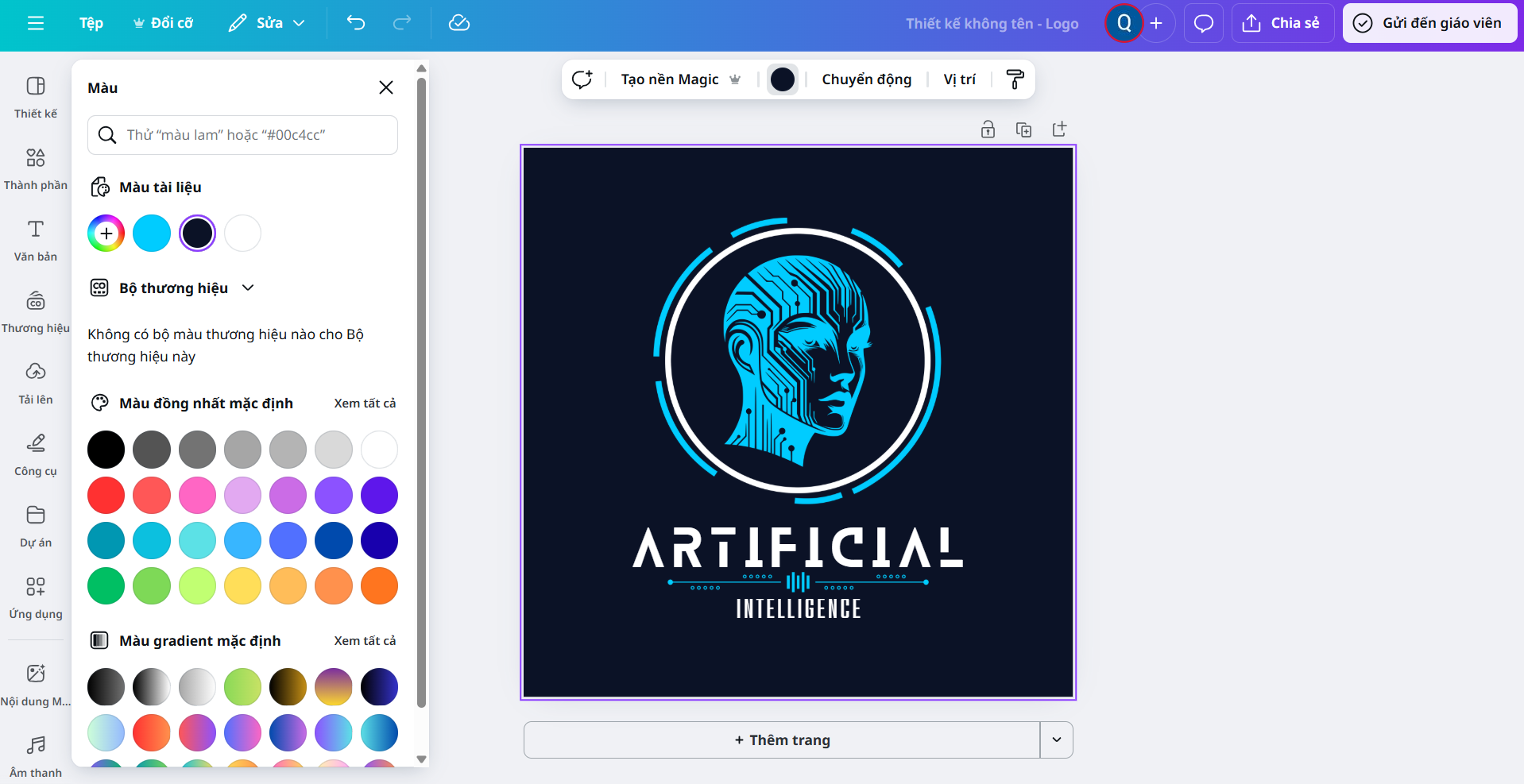The image size is (1524, 784).
Task: Open the Văn bản text panel
Action: (x=36, y=239)
